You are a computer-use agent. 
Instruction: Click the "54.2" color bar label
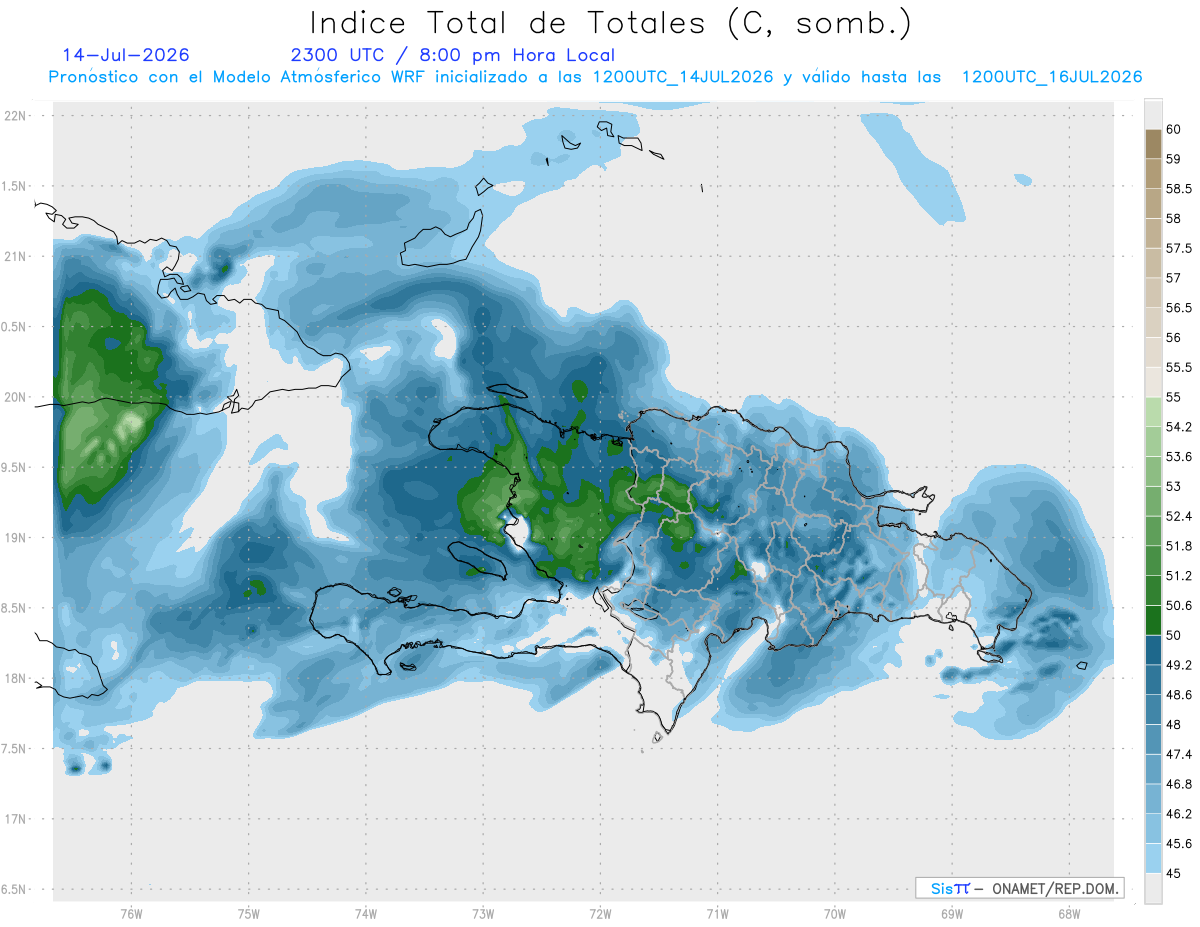(1178, 427)
